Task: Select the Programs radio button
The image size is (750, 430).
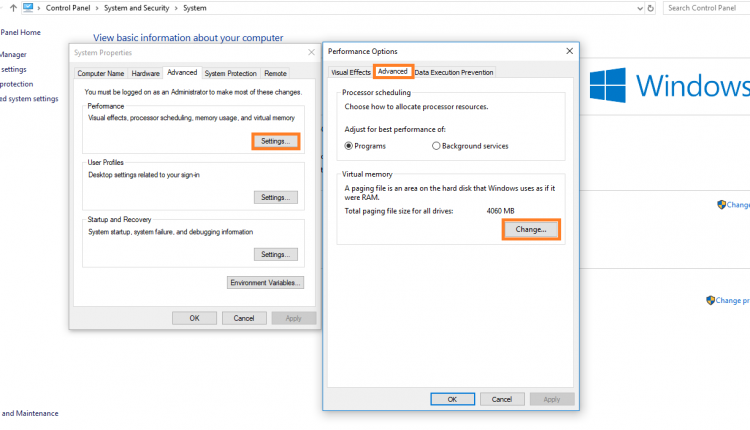Action: [x=349, y=146]
